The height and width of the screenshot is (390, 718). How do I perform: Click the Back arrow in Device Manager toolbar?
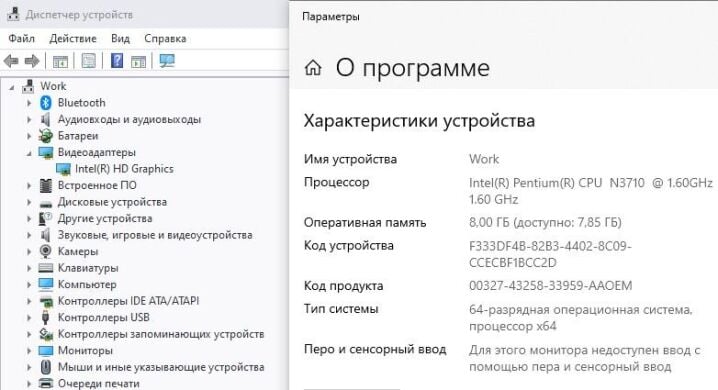pyautogui.click(x=11, y=61)
